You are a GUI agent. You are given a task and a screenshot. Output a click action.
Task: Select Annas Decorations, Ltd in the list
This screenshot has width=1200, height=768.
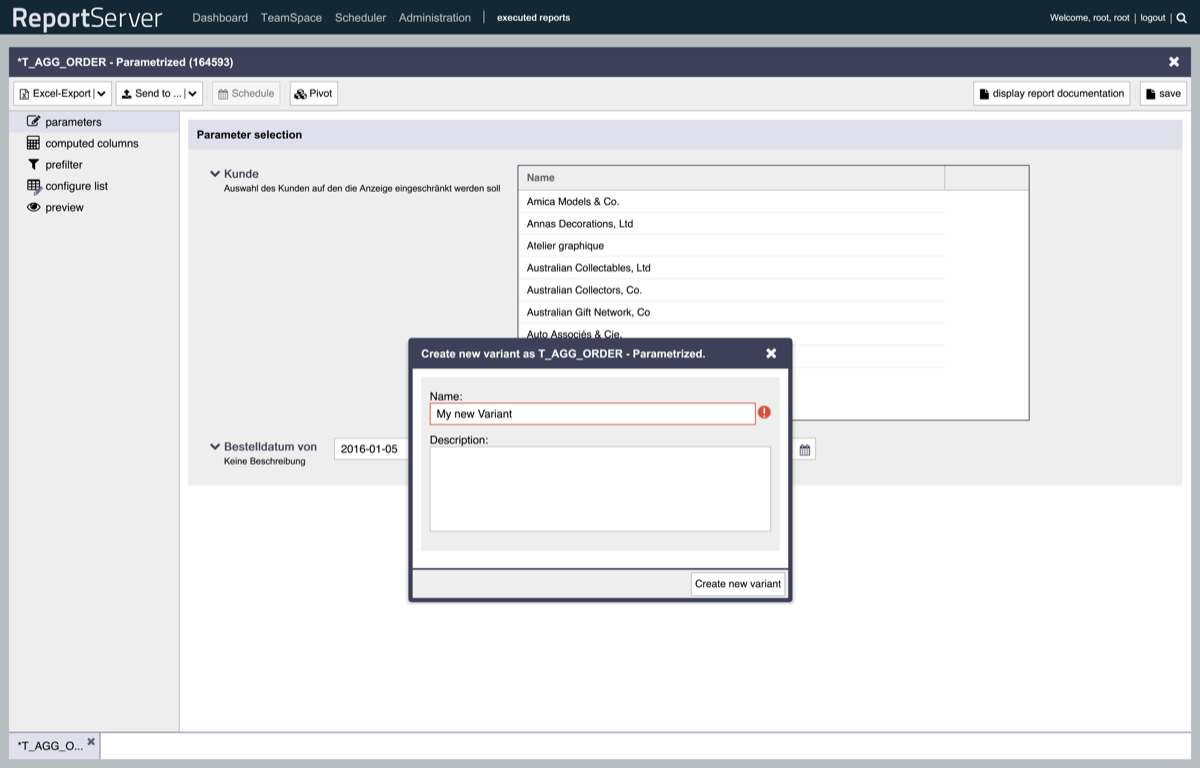[580, 224]
